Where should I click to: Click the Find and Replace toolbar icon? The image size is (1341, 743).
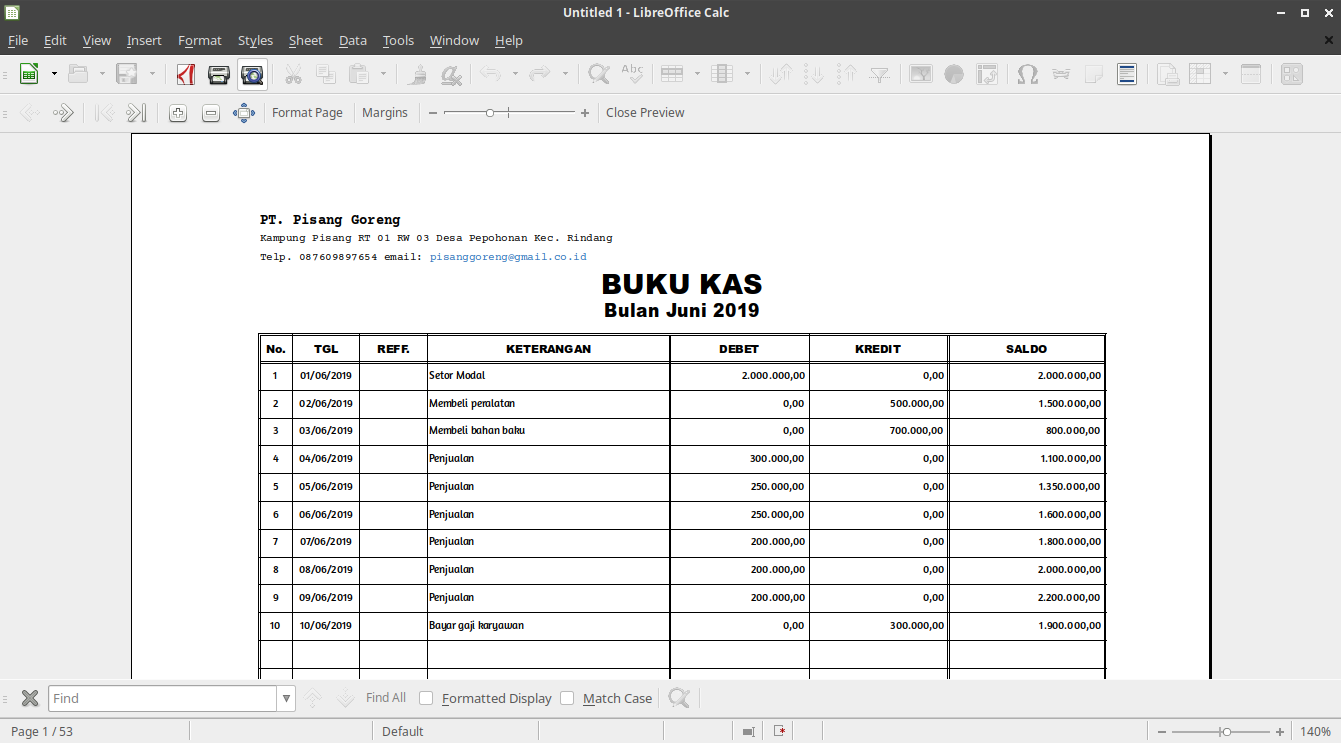[x=599, y=74]
